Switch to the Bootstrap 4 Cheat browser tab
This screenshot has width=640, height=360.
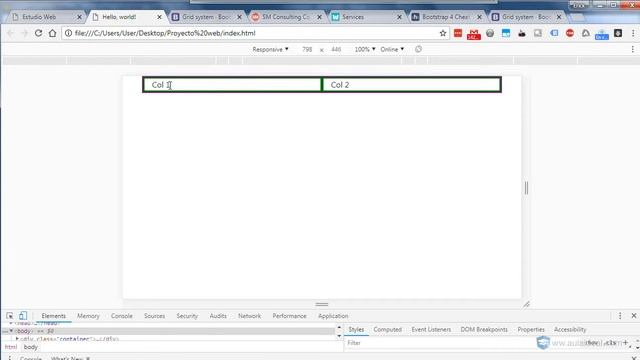pos(446,17)
